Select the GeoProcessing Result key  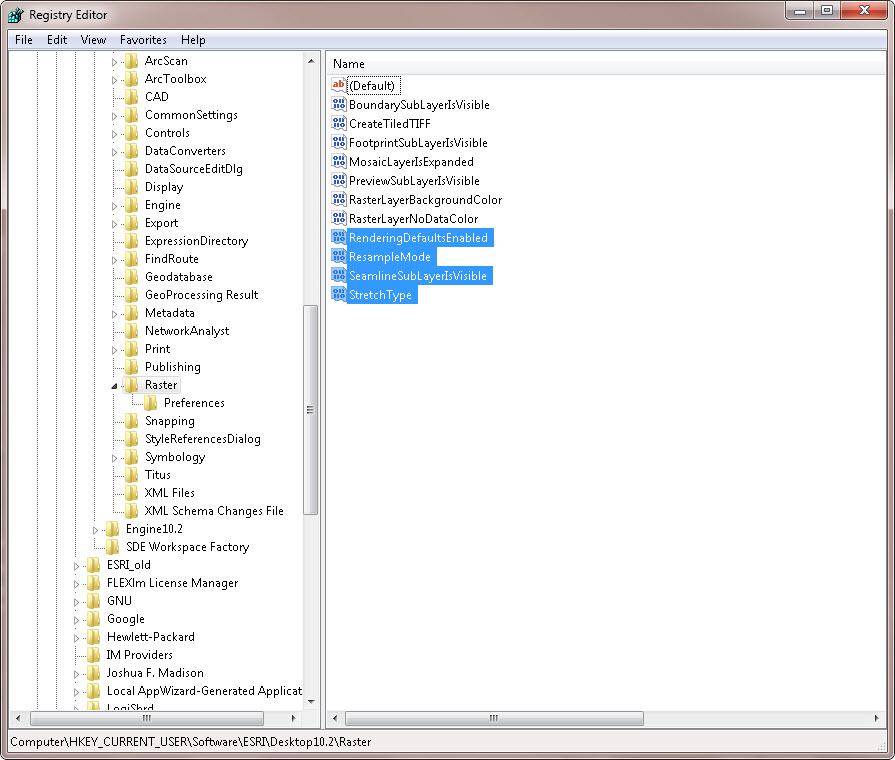click(201, 295)
